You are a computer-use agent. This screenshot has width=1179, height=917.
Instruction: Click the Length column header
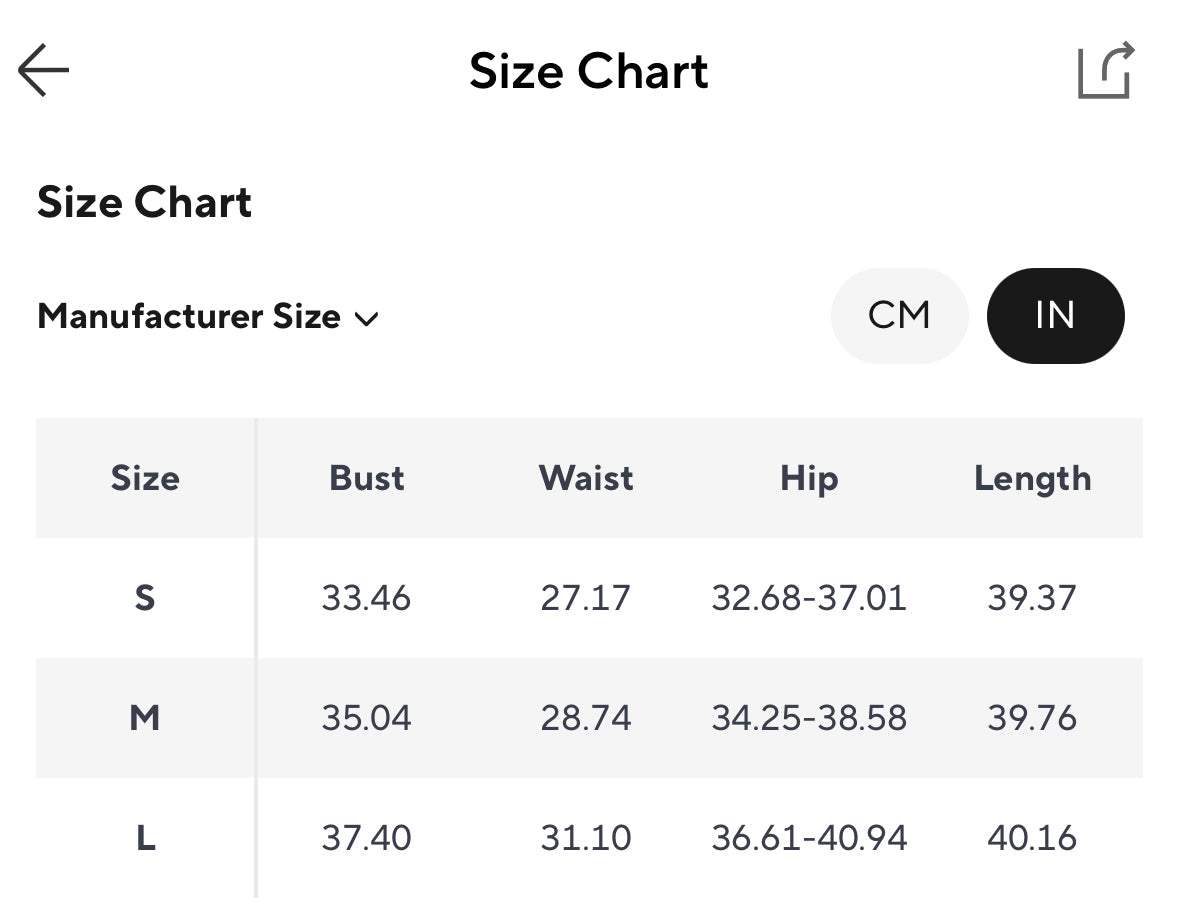(1032, 478)
